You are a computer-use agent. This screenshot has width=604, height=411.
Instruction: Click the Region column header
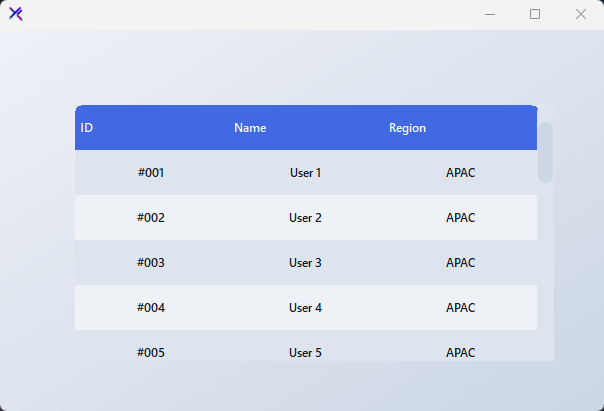(x=460, y=127)
